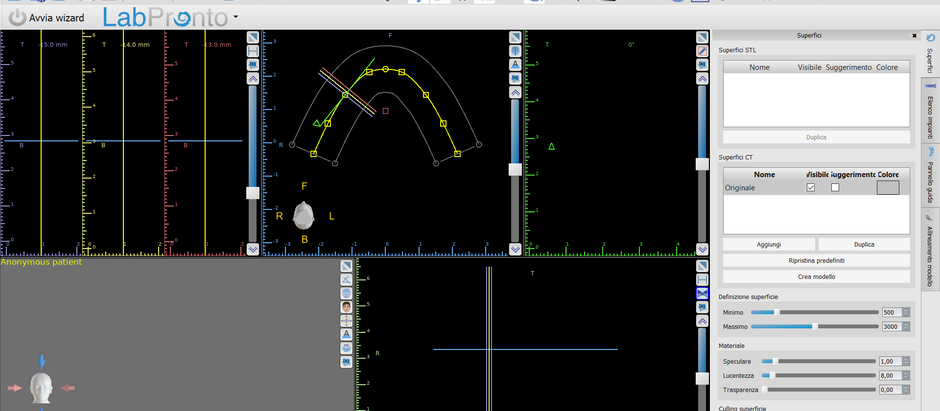Toggle the highlighted bow-tie icon in panoramic strip
The width and height of the screenshot is (940, 411).
(x=703, y=294)
